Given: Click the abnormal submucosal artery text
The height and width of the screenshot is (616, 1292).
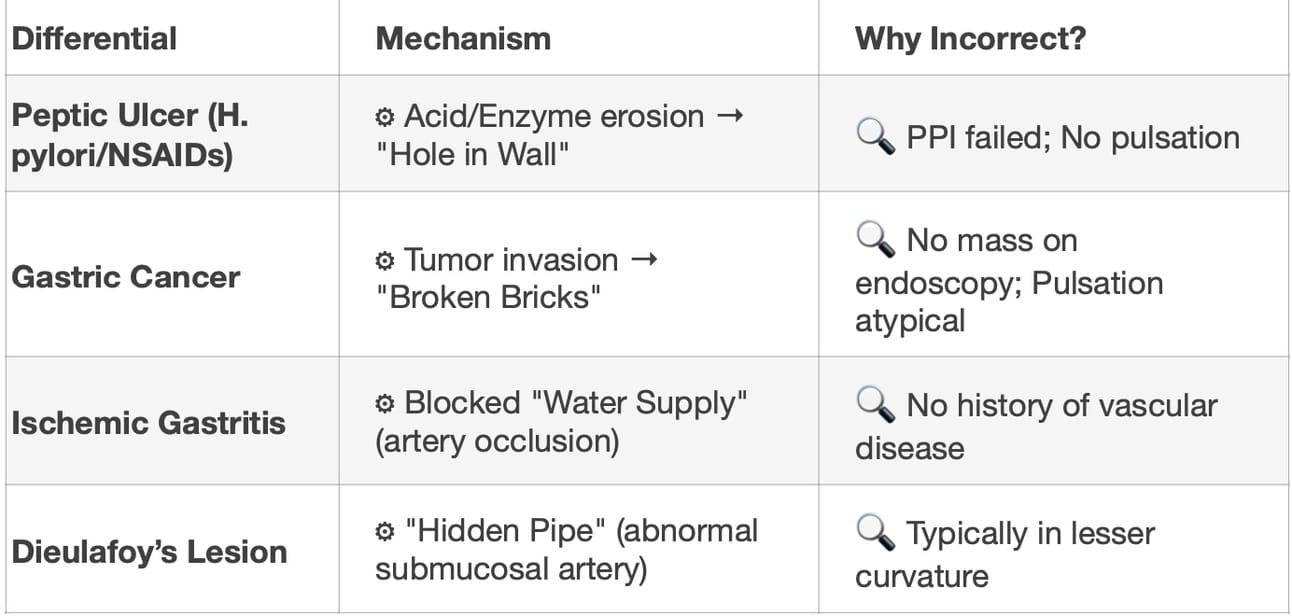Looking at the screenshot, I should [567, 550].
